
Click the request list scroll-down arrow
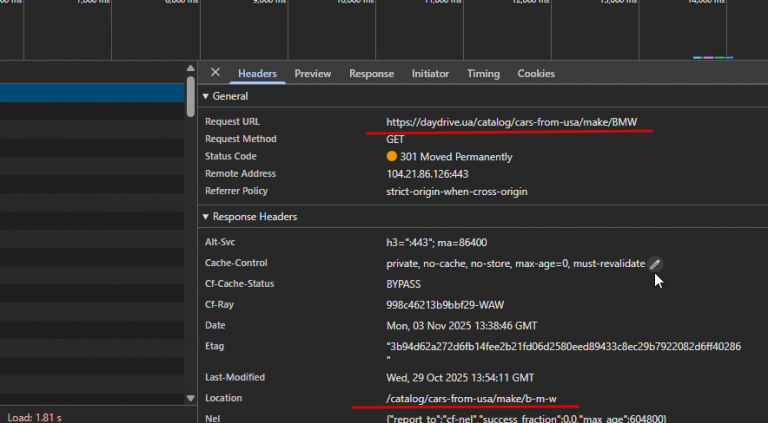pyautogui.click(x=191, y=398)
